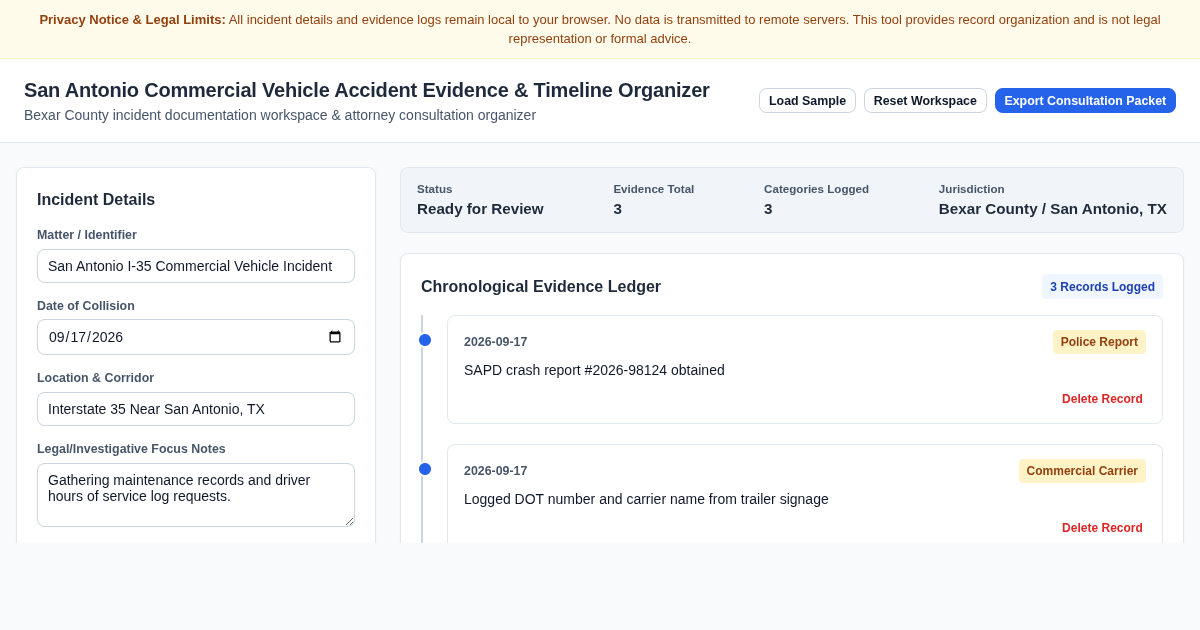Select the timeline dot for the Police Report entry
This screenshot has width=1200, height=630.
click(x=425, y=340)
